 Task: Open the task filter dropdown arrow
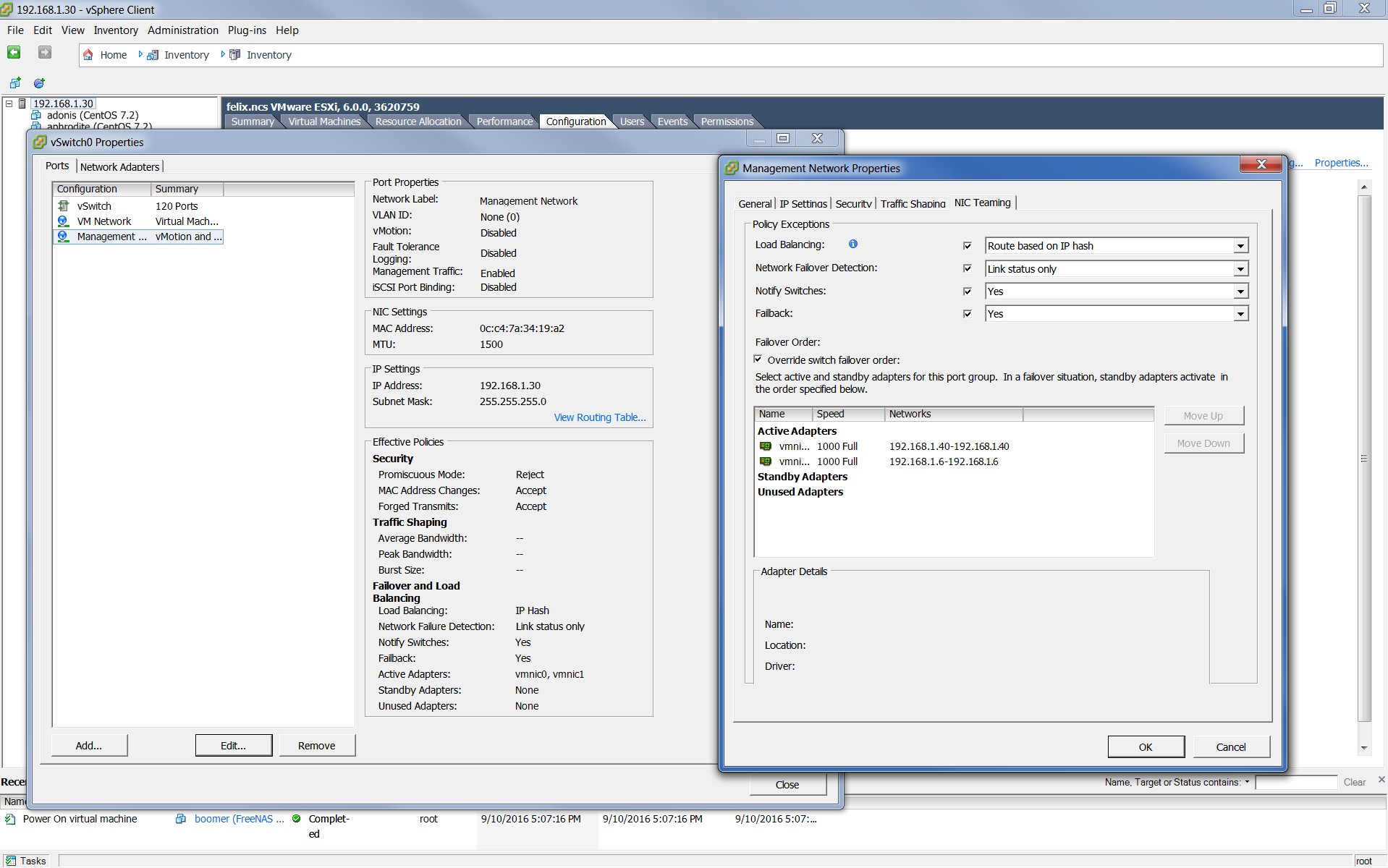tap(1247, 782)
